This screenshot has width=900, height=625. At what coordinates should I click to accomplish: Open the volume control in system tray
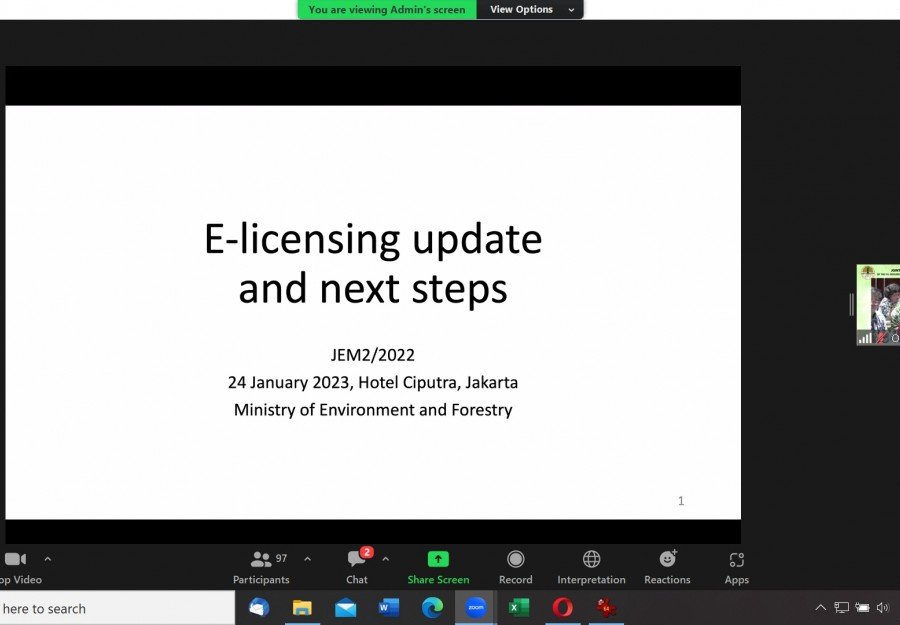882,607
